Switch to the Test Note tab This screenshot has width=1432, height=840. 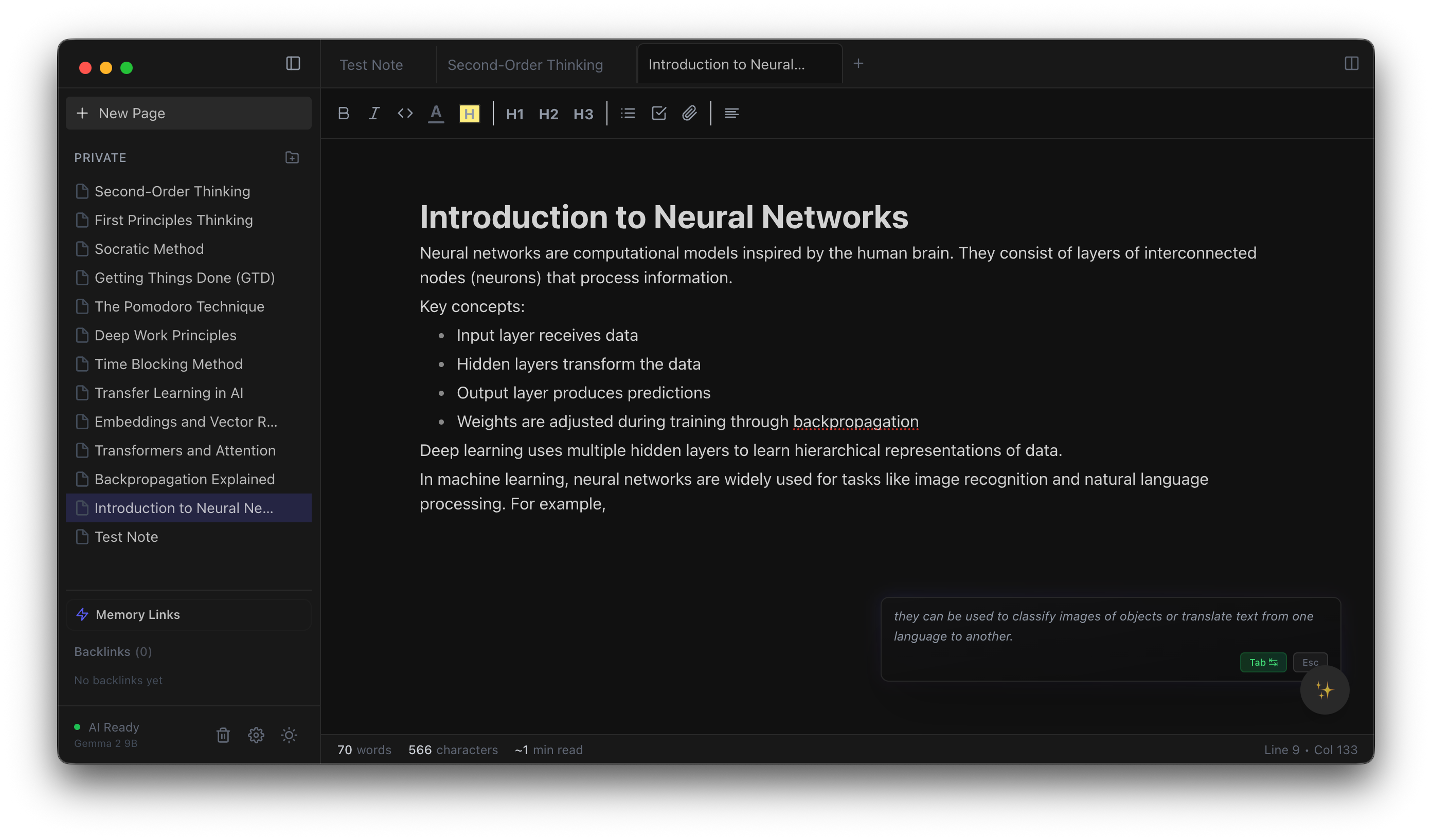click(371, 65)
